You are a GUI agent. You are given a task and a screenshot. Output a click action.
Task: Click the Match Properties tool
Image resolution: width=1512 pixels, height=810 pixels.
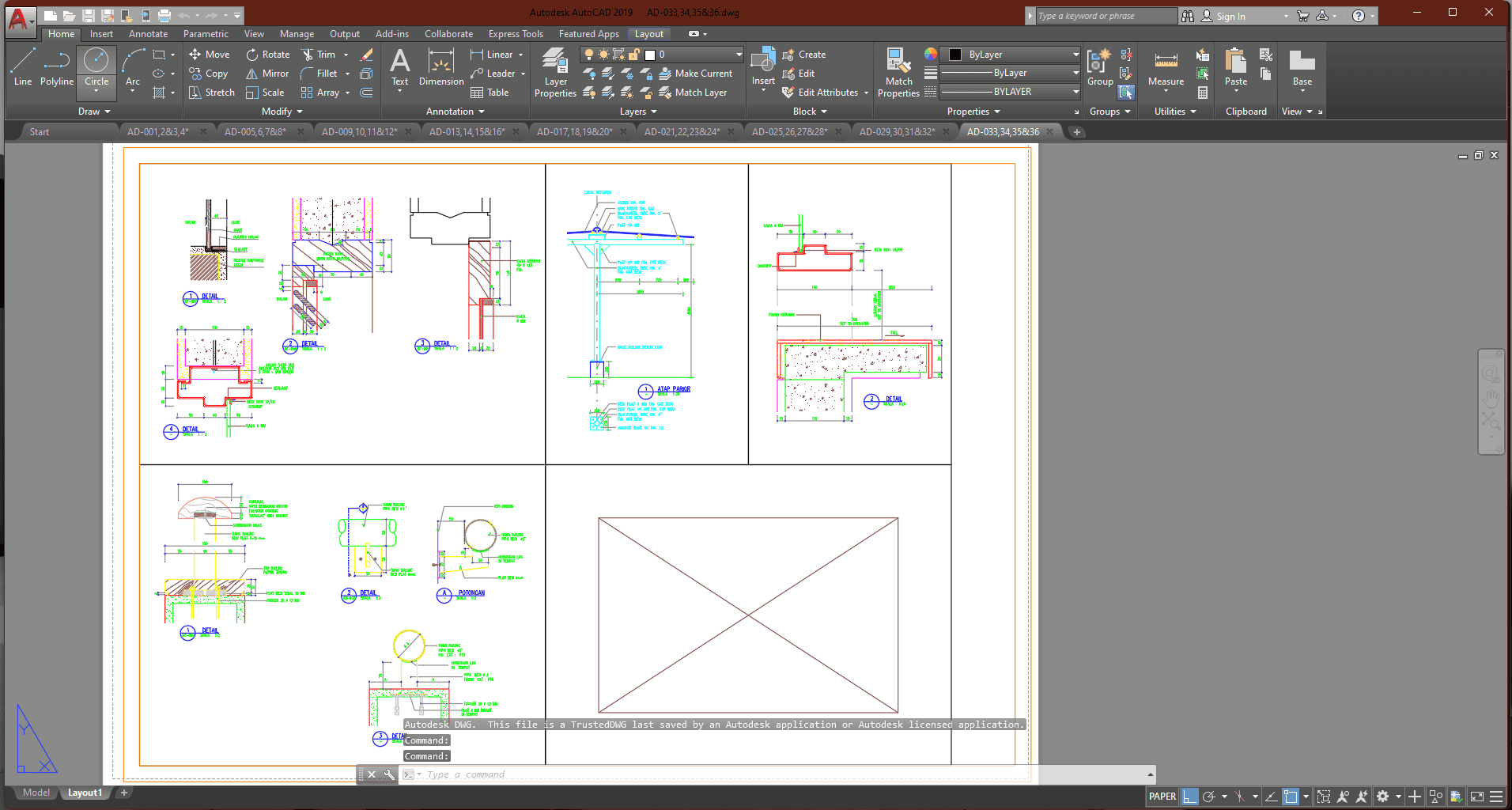(x=898, y=72)
